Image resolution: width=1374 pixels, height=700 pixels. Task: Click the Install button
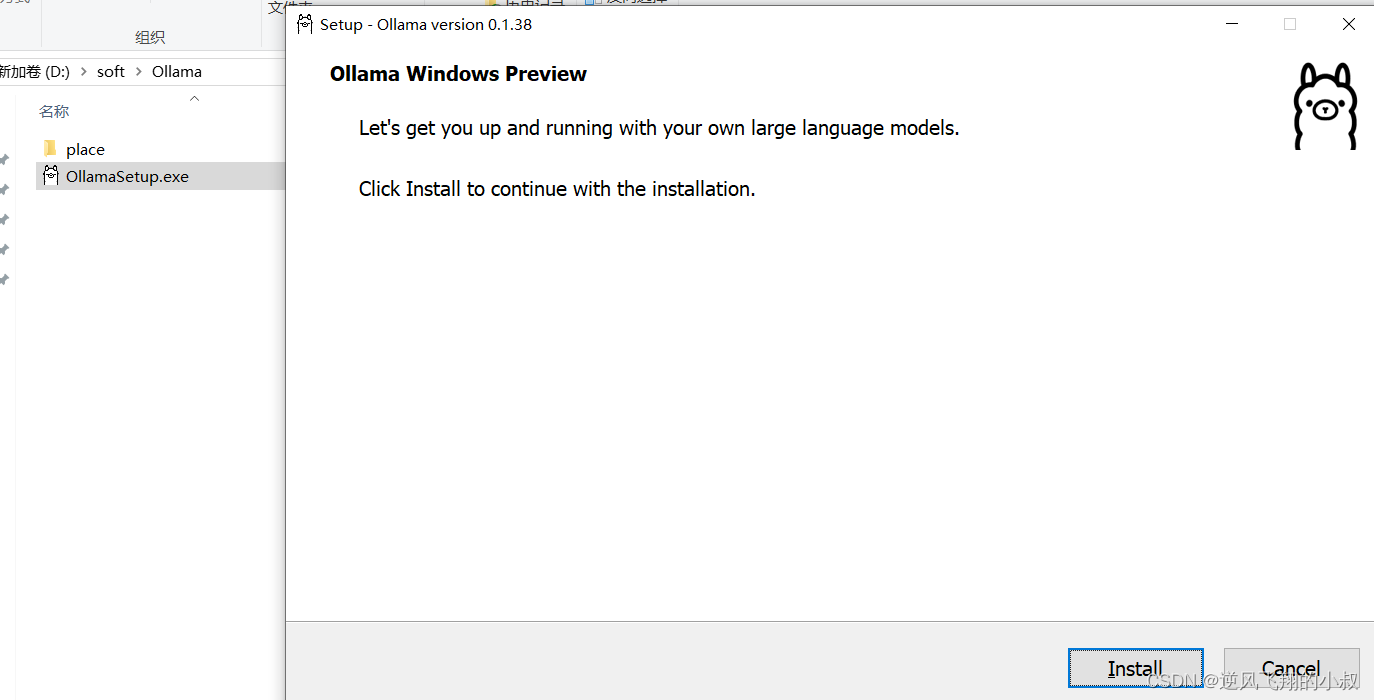(1135, 668)
